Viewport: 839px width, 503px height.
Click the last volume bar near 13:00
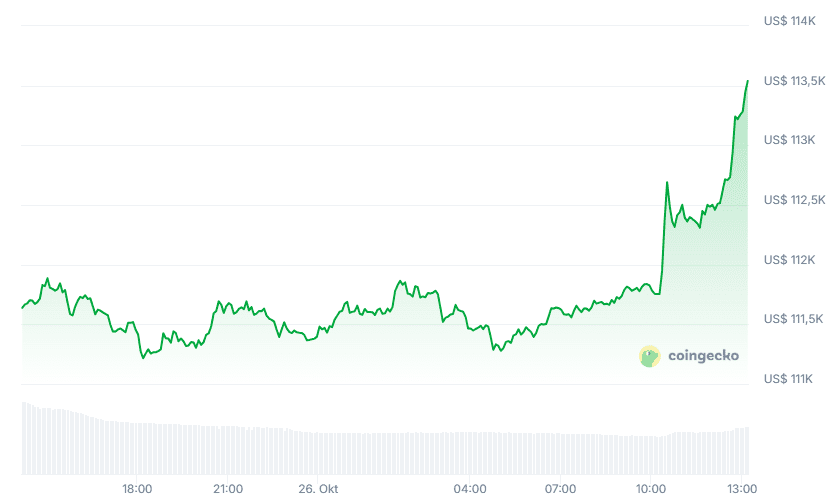(x=746, y=450)
